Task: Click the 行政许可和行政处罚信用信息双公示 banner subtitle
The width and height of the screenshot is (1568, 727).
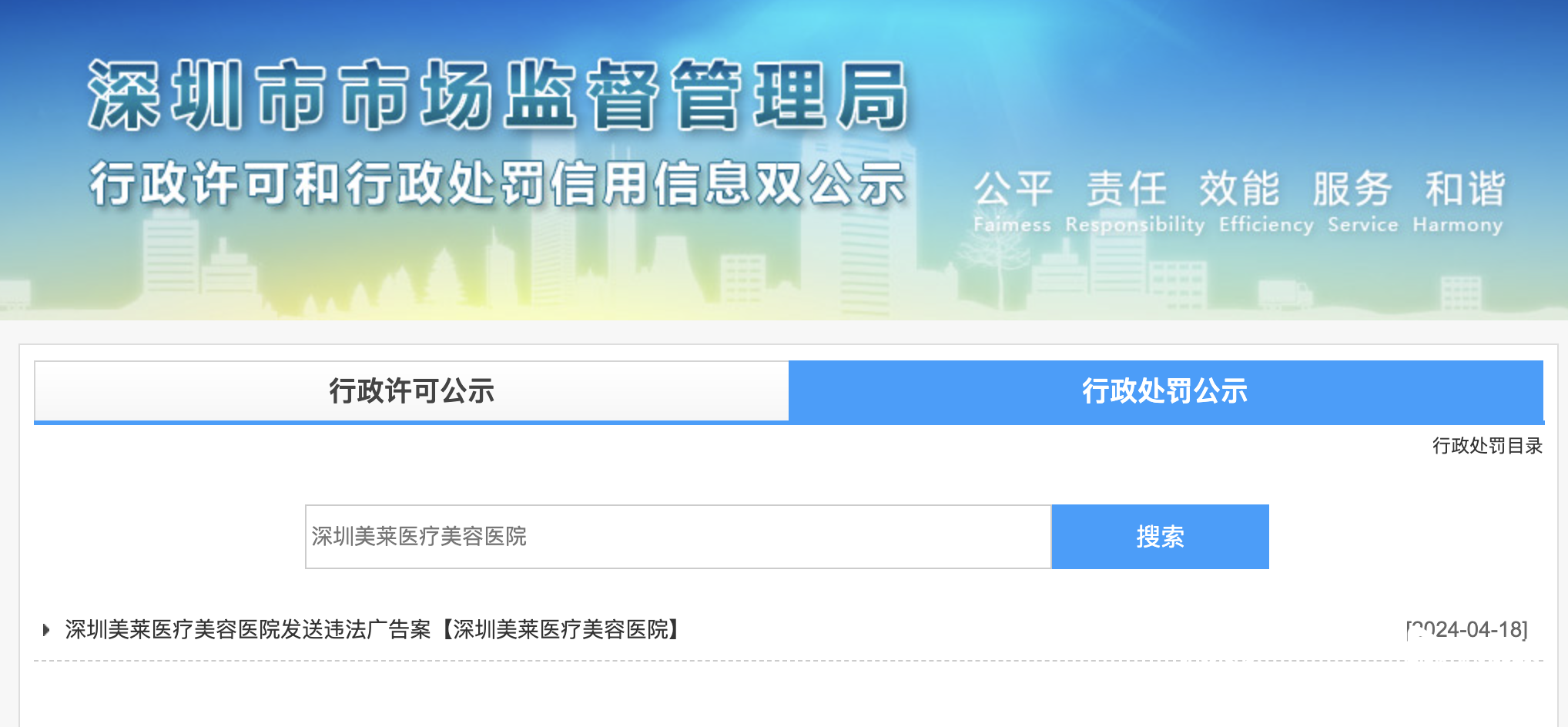Action: pos(498,183)
